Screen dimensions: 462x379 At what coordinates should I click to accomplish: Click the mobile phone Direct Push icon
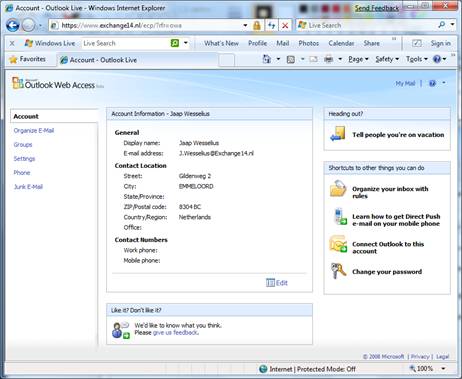coord(340,216)
